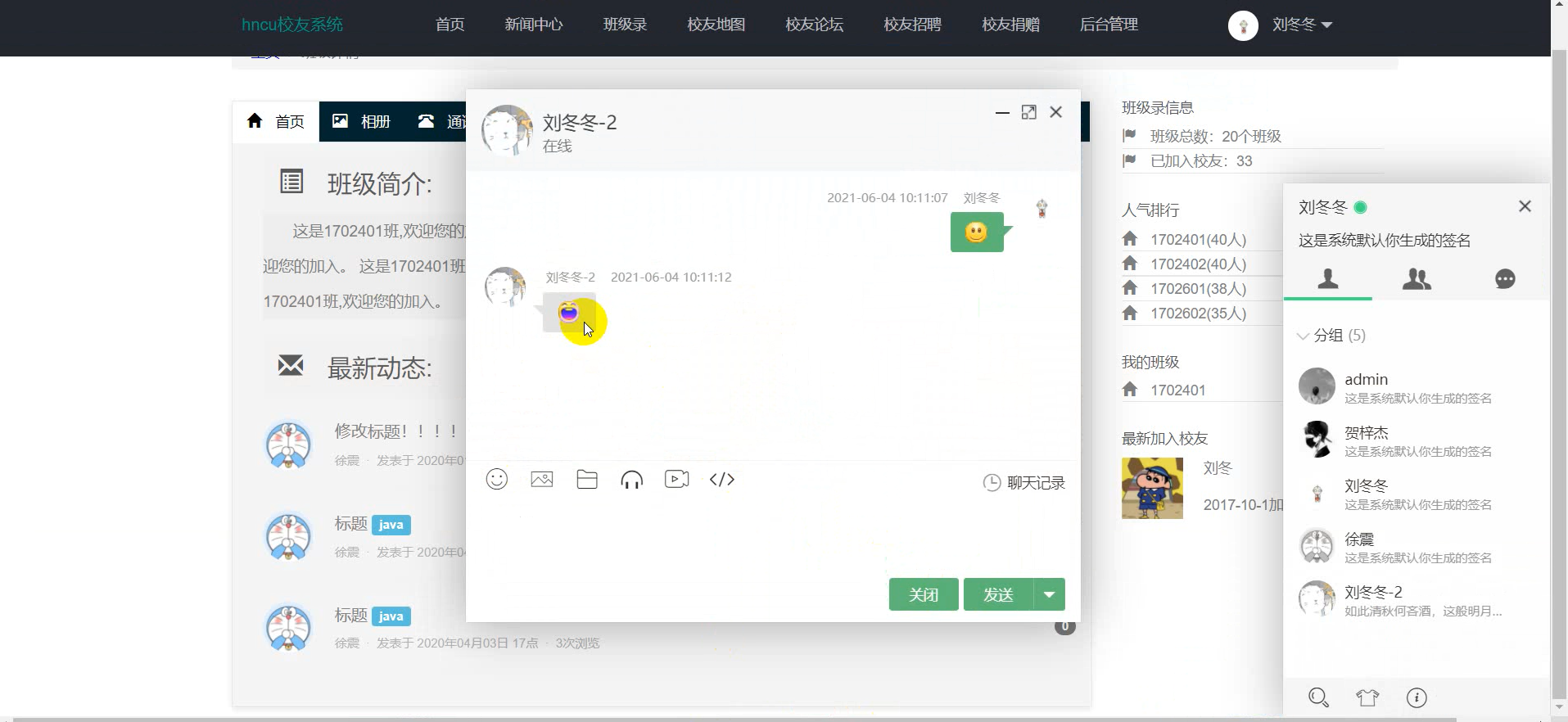Click the code snippet icon in chat

click(x=722, y=480)
